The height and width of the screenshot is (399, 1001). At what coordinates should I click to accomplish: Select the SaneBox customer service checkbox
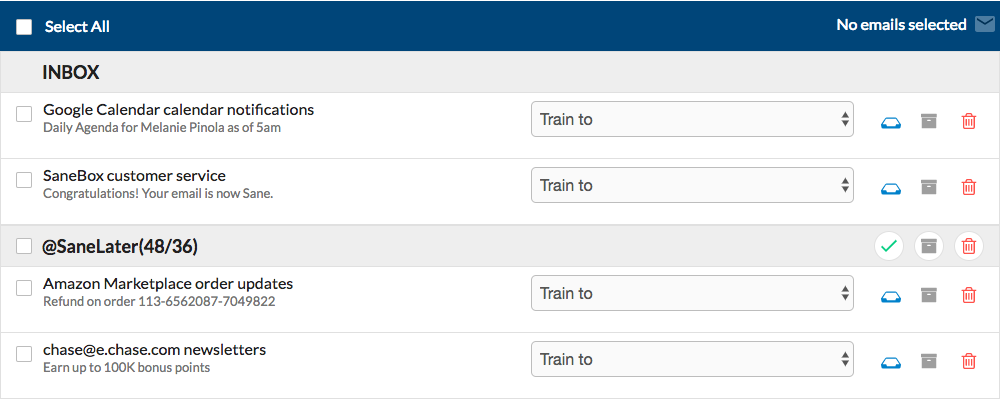click(x=24, y=181)
